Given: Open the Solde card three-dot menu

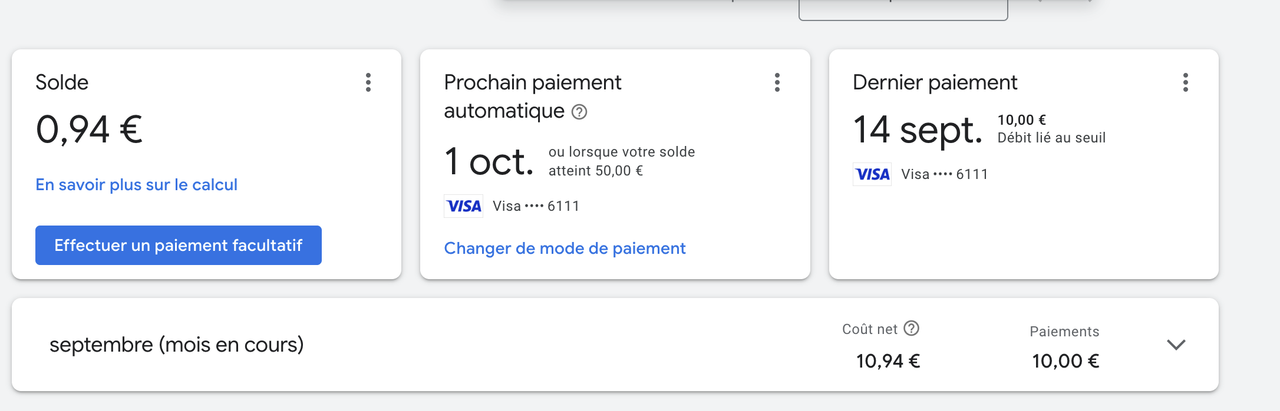Looking at the screenshot, I should click(368, 83).
